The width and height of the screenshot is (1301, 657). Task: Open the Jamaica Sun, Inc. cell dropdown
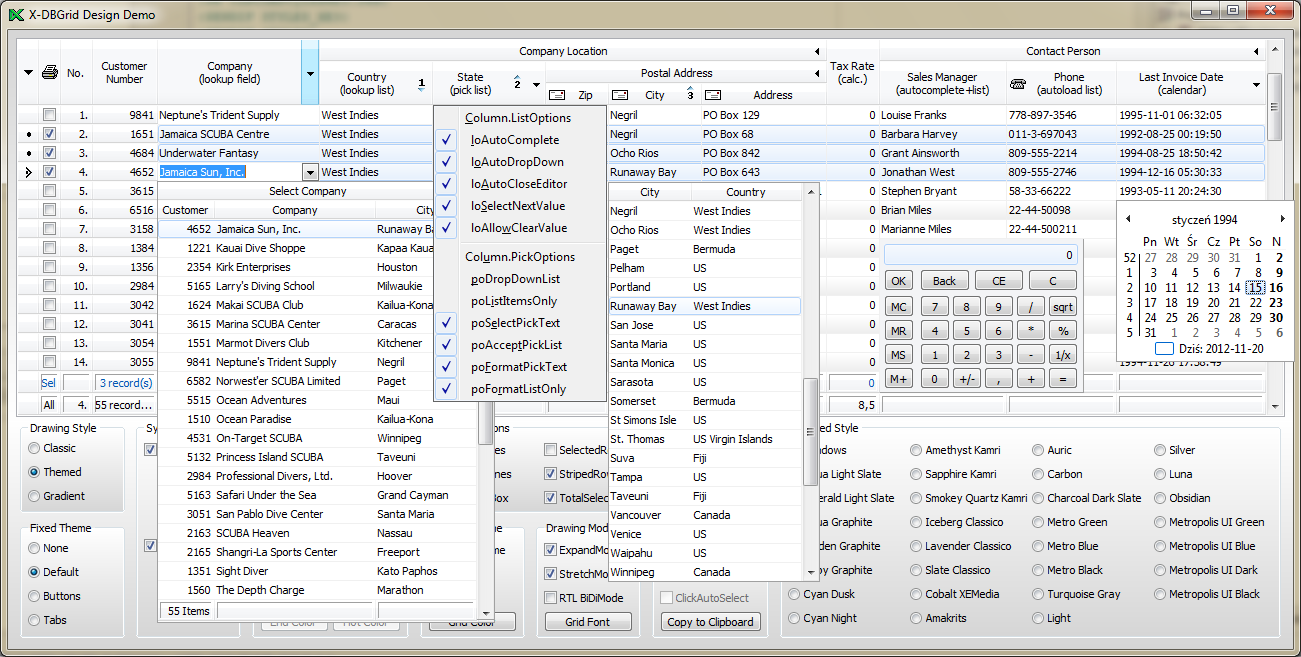coord(310,173)
